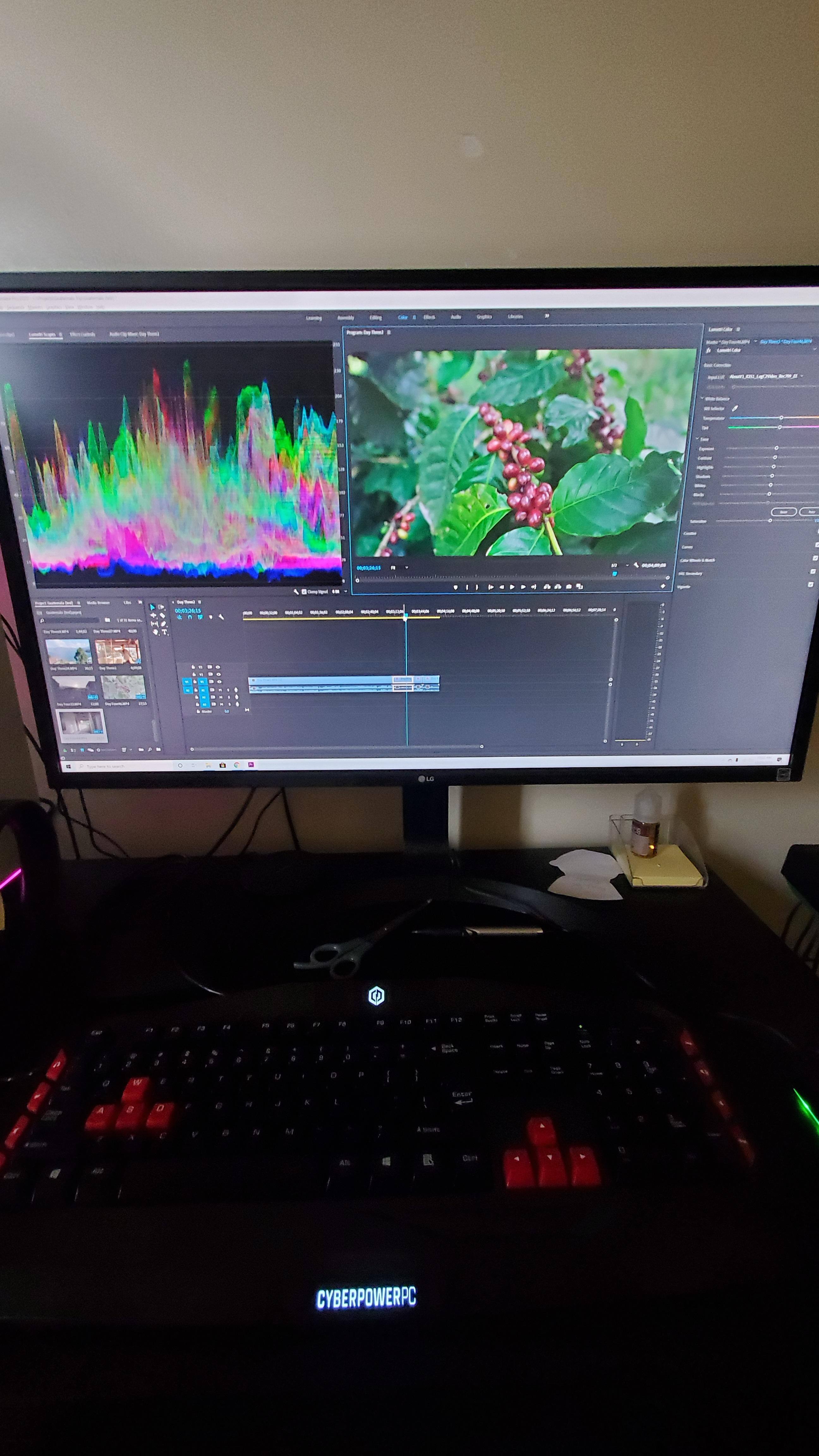Toggle V1 track output eye

point(219,682)
